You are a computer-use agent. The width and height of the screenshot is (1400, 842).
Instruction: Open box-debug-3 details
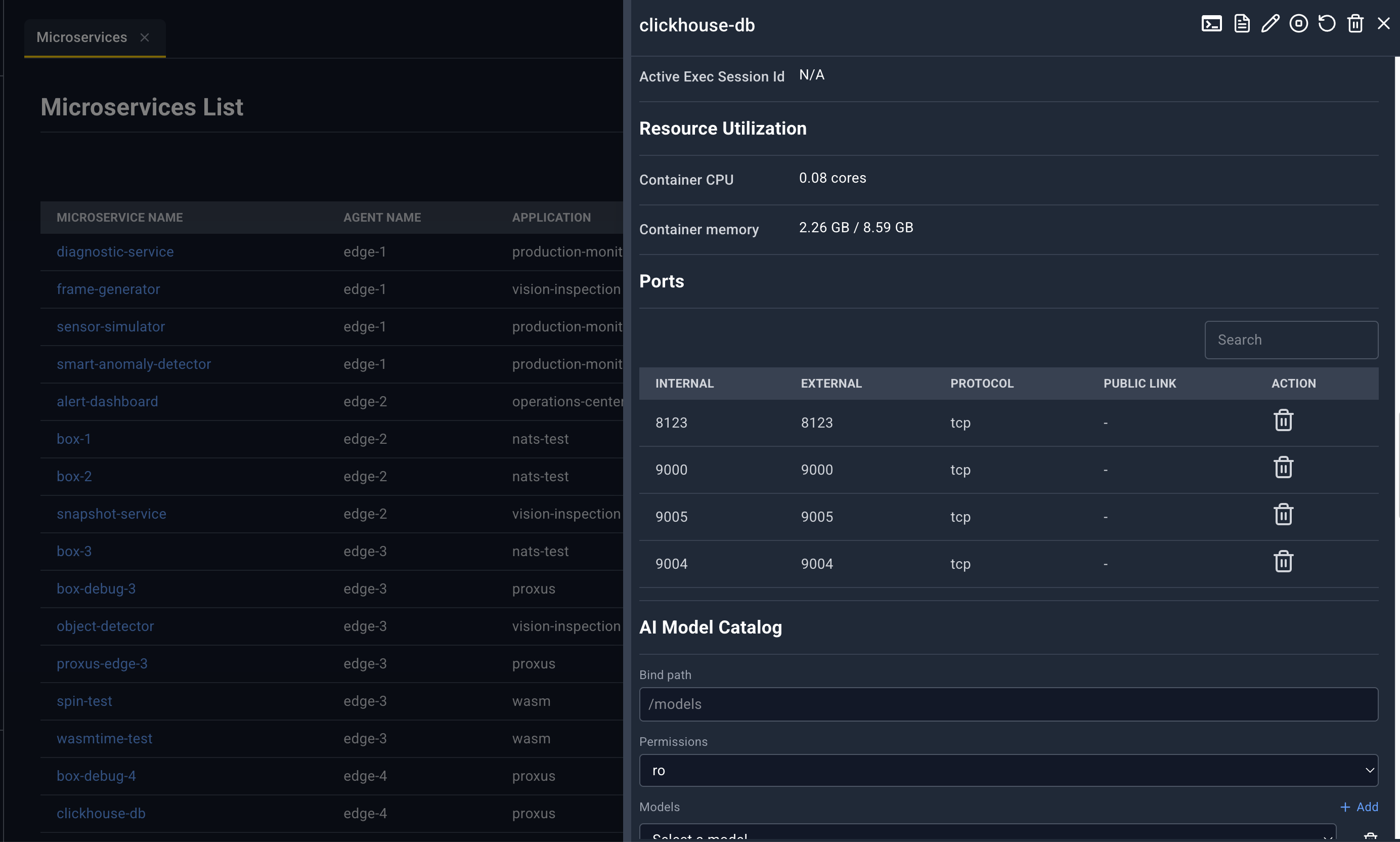point(96,588)
